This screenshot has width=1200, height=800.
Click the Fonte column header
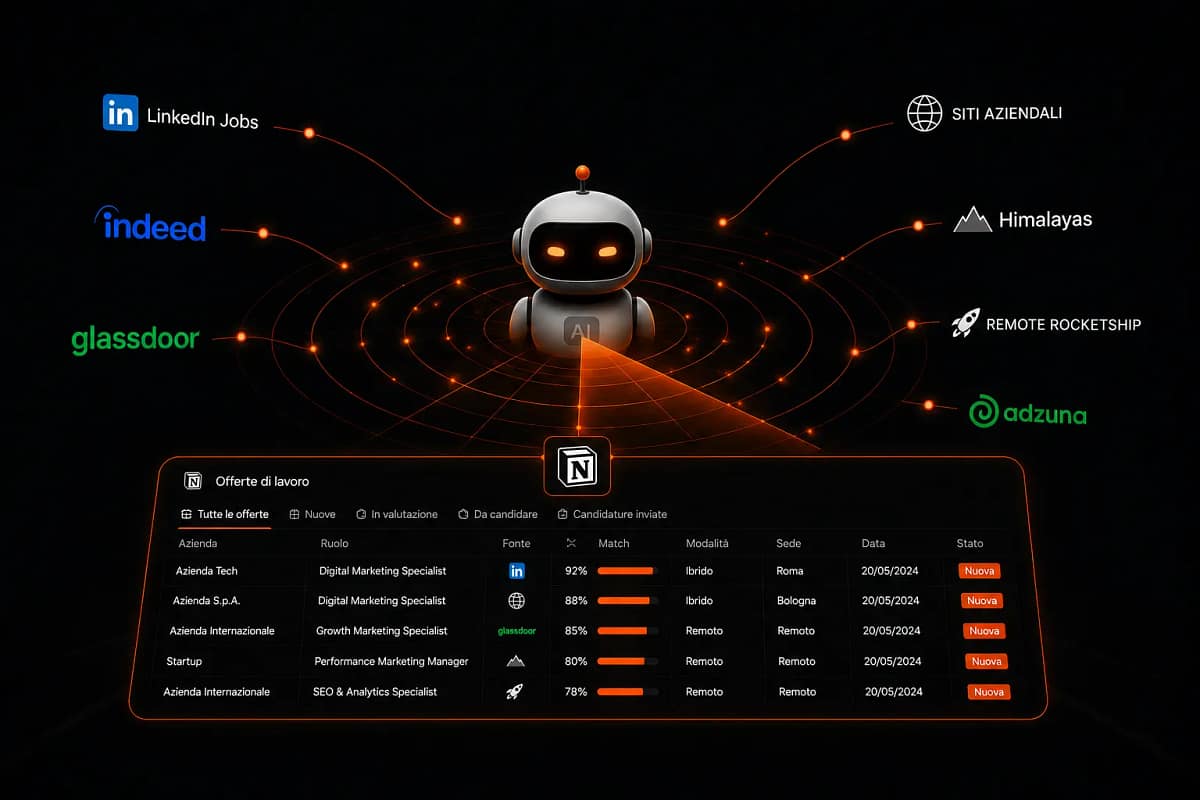517,543
